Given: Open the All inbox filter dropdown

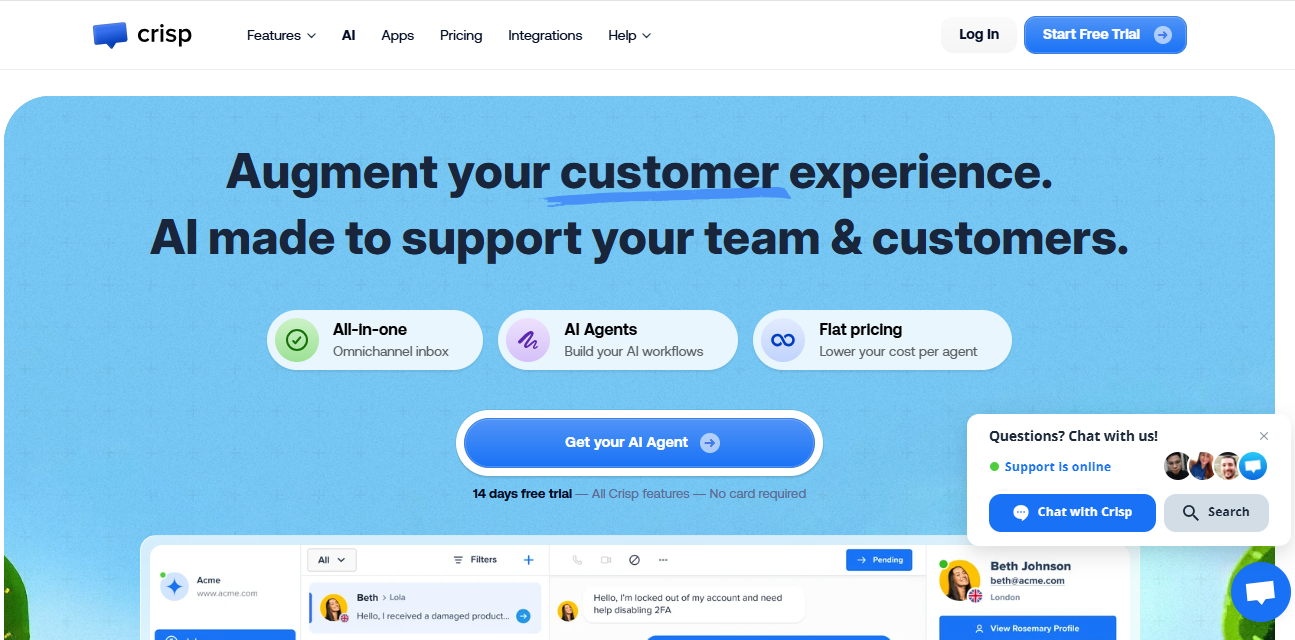Looking at the screenshot, I should click(332, 560).
